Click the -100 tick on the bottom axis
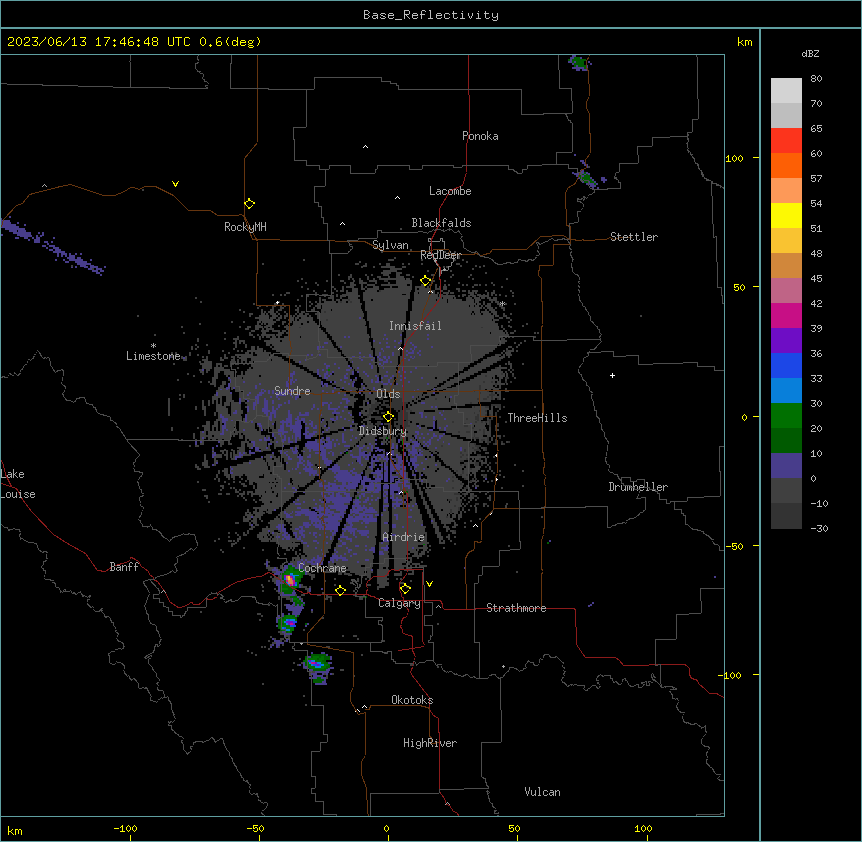The width and height of the screenshot is (862, 842). tap(125, 829)
